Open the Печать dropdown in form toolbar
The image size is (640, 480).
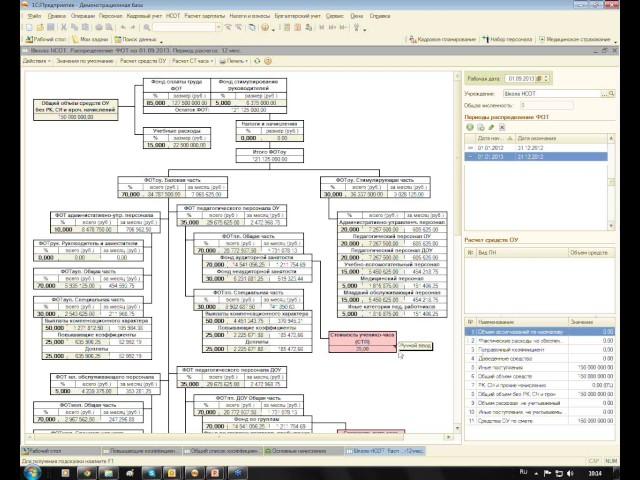click(234, 61)
